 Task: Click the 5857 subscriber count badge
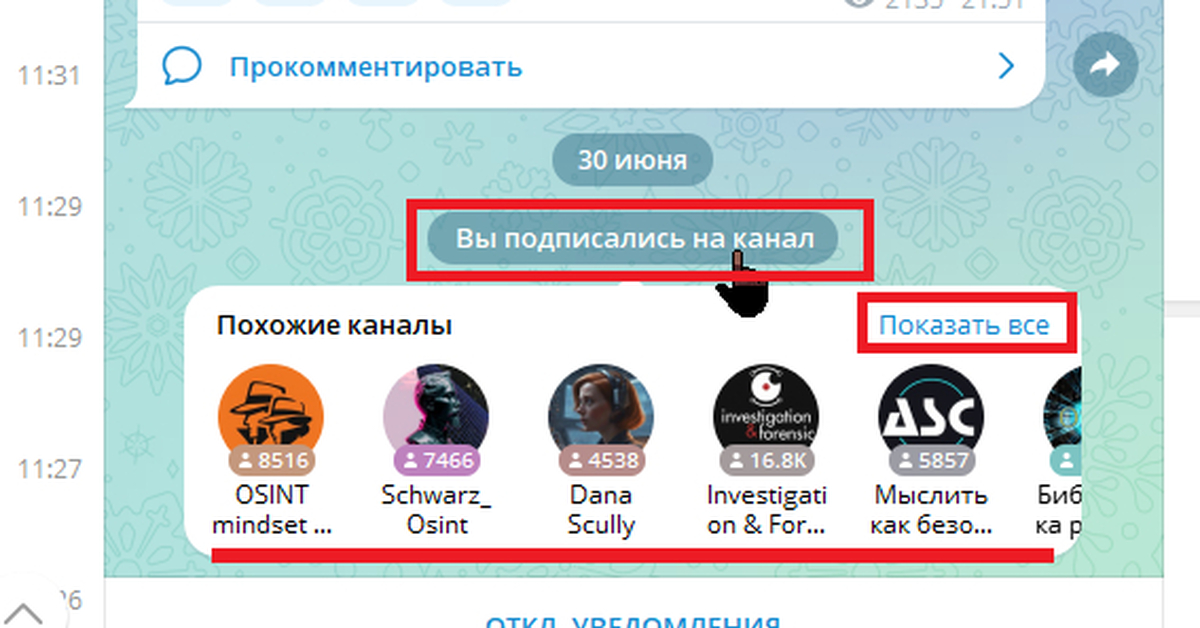click(931, 461)
